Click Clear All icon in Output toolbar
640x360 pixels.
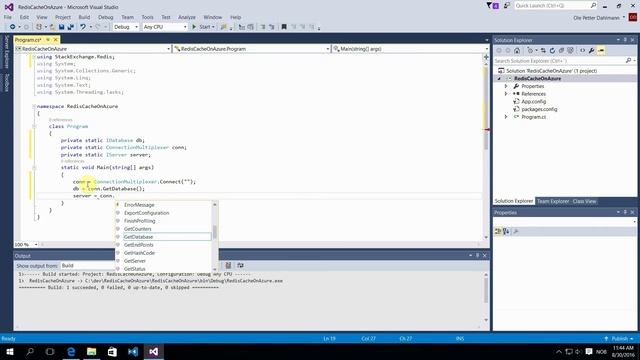(229, 265)
